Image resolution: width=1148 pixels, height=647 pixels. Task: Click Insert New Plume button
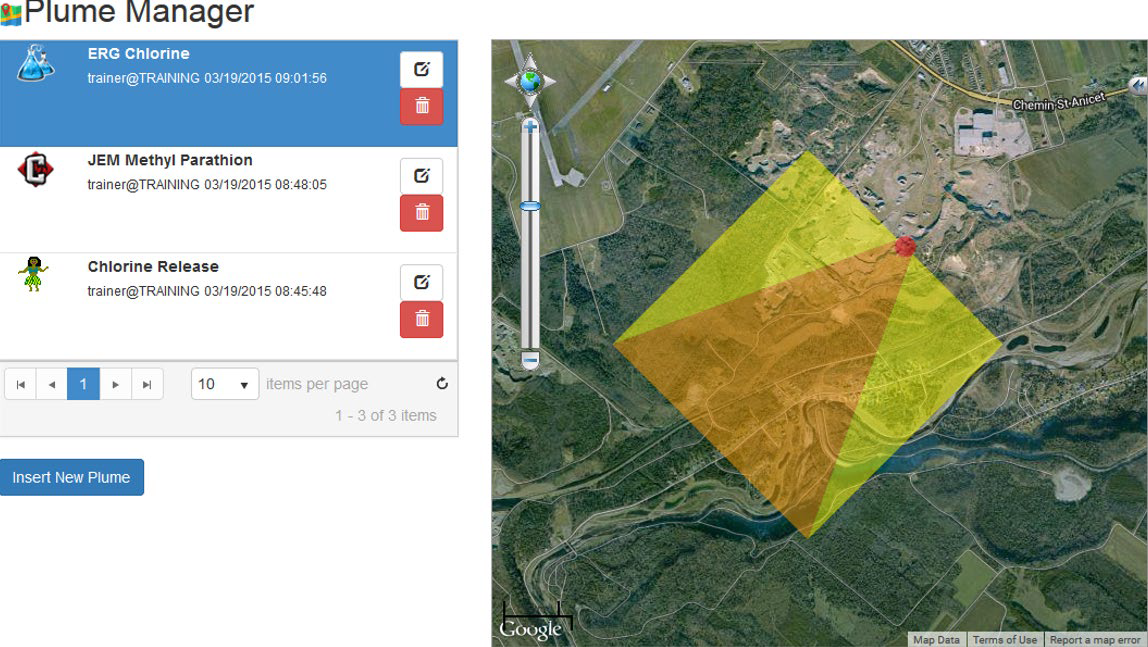point(72,477)
